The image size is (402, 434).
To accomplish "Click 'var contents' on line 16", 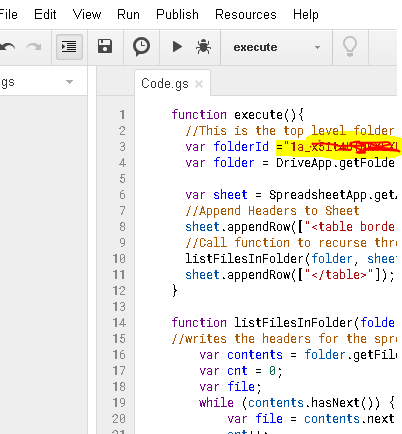I will click(x=241, y=355).
